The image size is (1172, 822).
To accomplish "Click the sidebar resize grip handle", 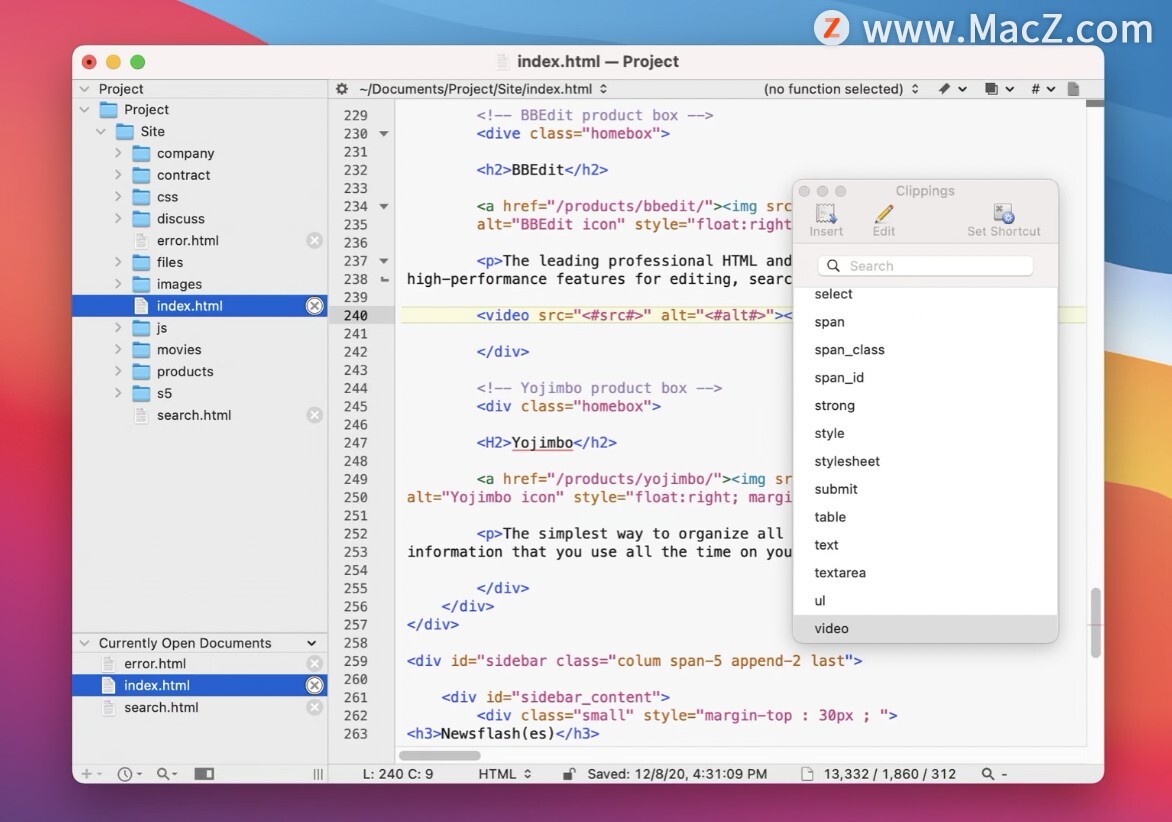I will click(318, 774).
